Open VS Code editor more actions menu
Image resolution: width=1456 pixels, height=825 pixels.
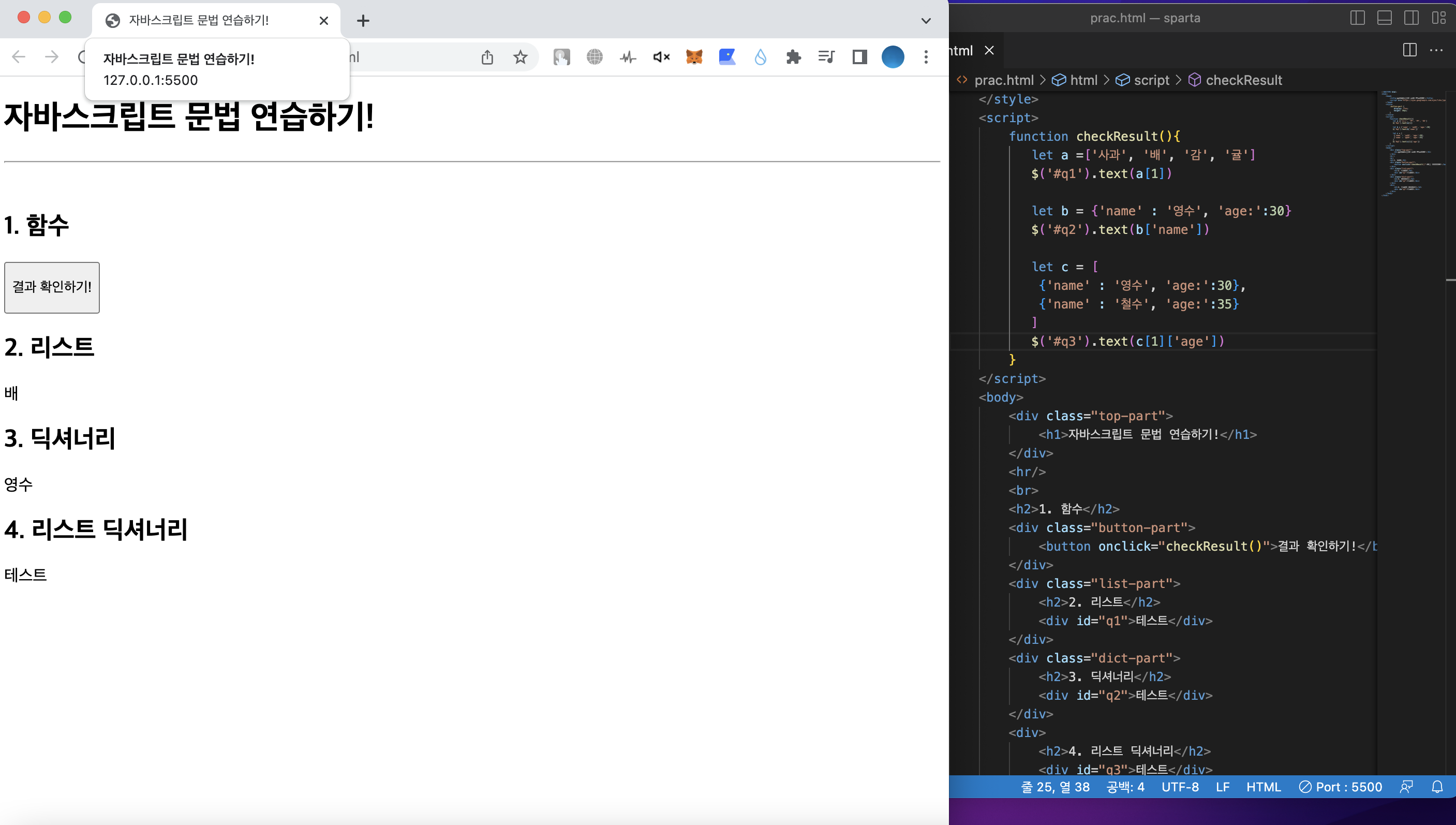[x=1437, y=50]
